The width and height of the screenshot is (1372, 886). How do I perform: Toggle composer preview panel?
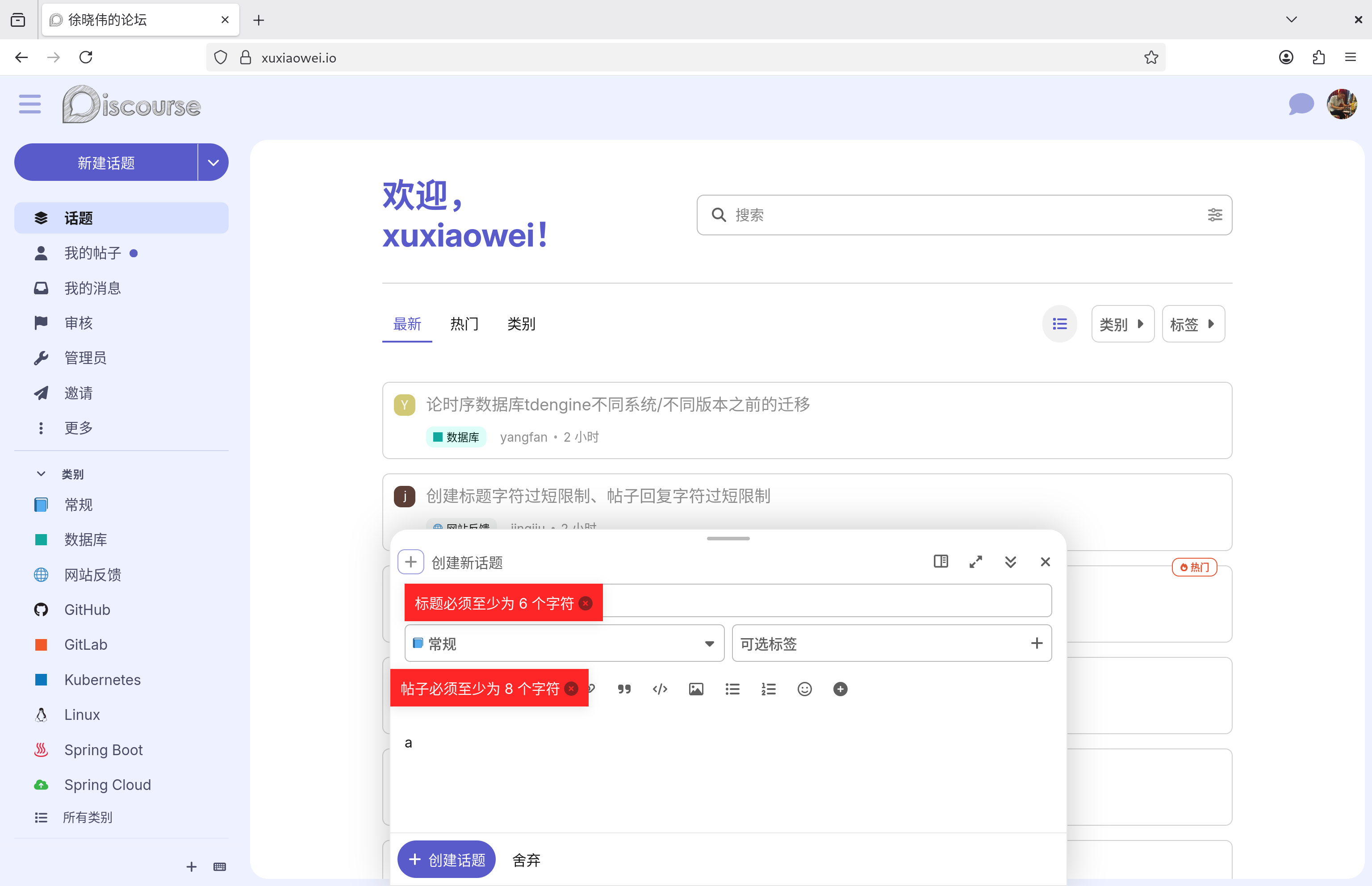tap(941, 561)
